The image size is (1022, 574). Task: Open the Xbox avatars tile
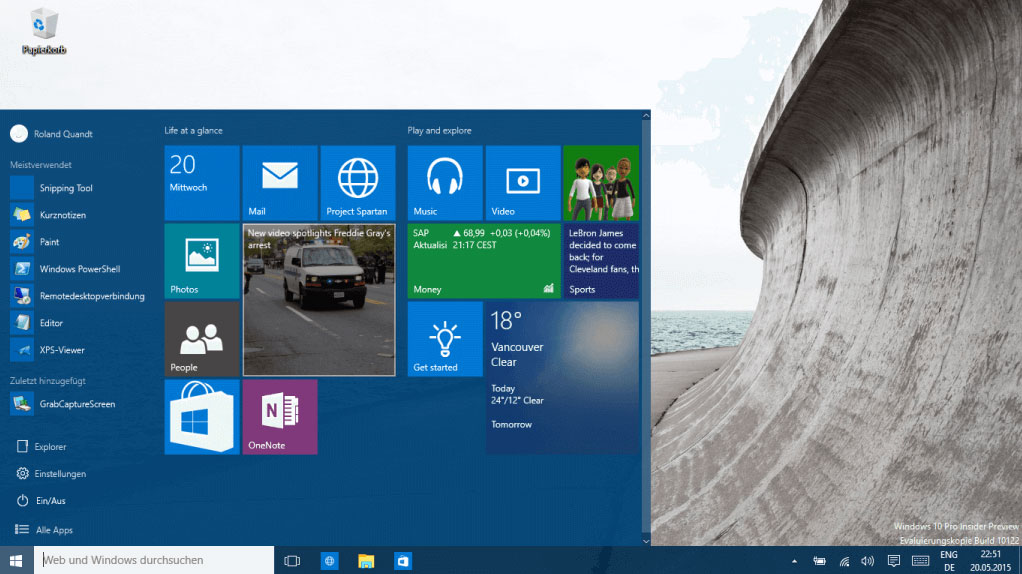(601, 183)
